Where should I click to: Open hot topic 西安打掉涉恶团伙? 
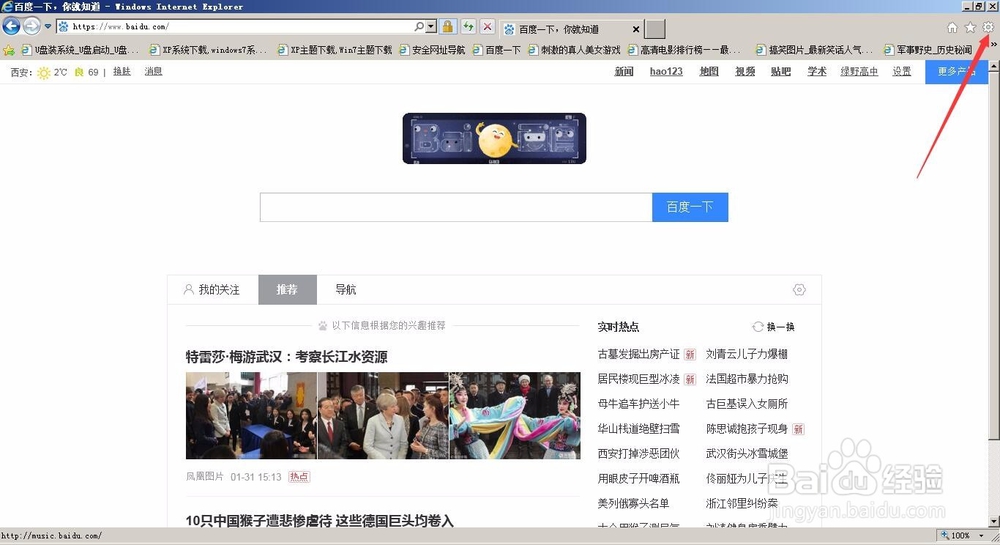point(638,453)
